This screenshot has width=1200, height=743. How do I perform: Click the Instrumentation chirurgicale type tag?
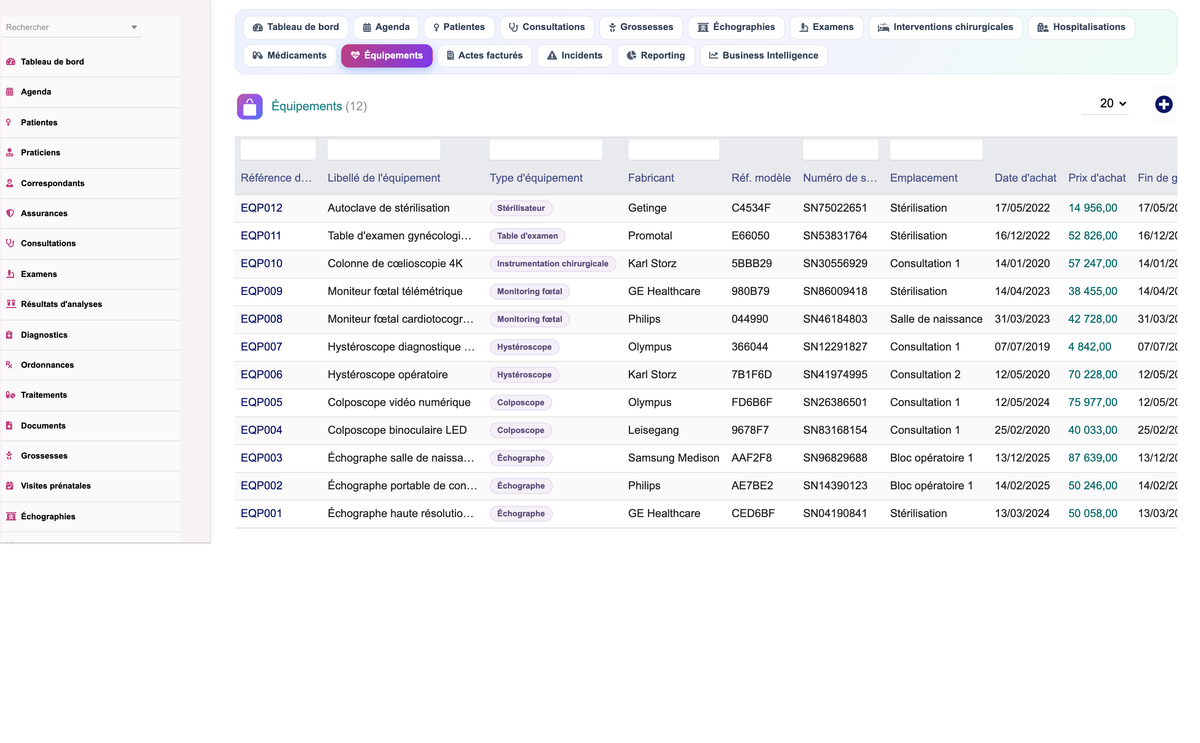pyautogui.click(x=553, y=264)
